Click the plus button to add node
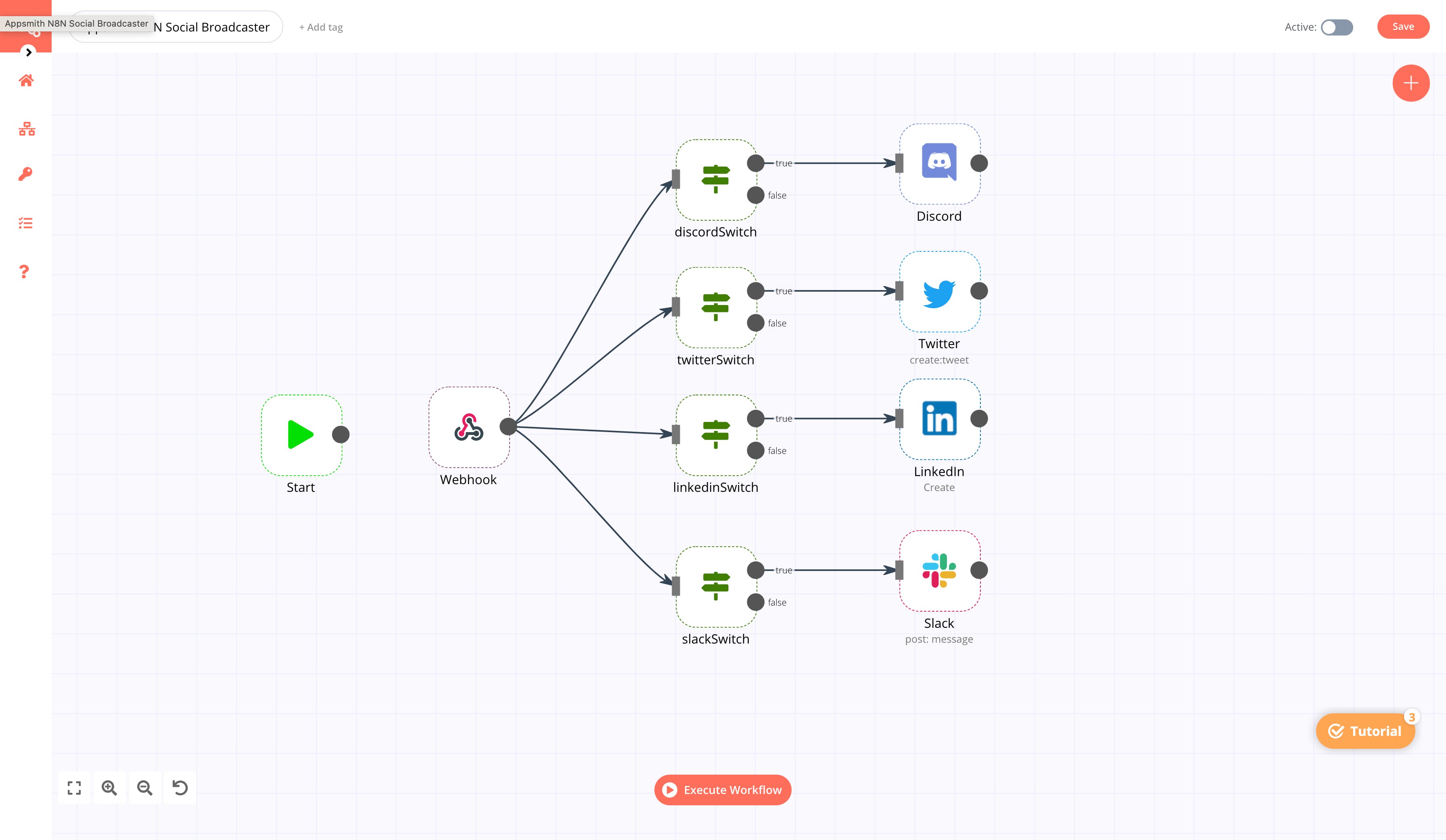Screen dimensions: 1446x840 tap(1410, 83)
